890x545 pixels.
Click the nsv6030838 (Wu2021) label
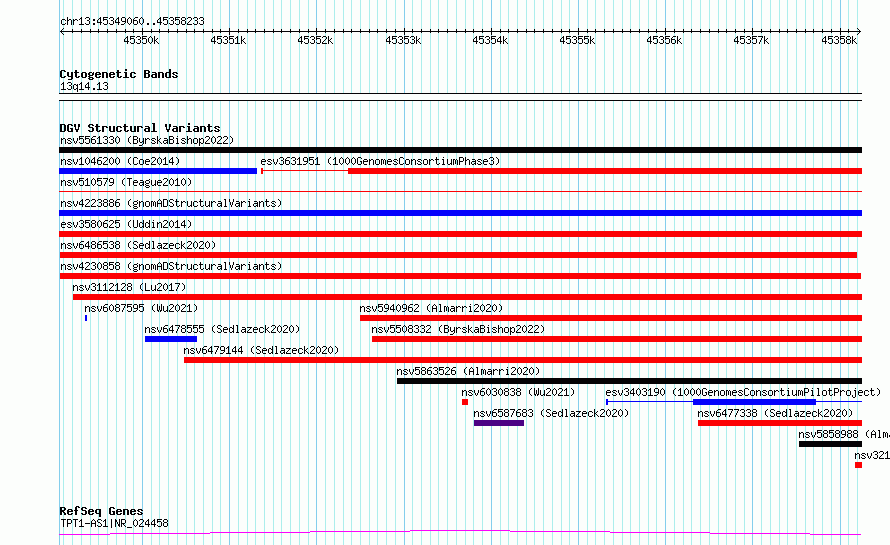518,392
